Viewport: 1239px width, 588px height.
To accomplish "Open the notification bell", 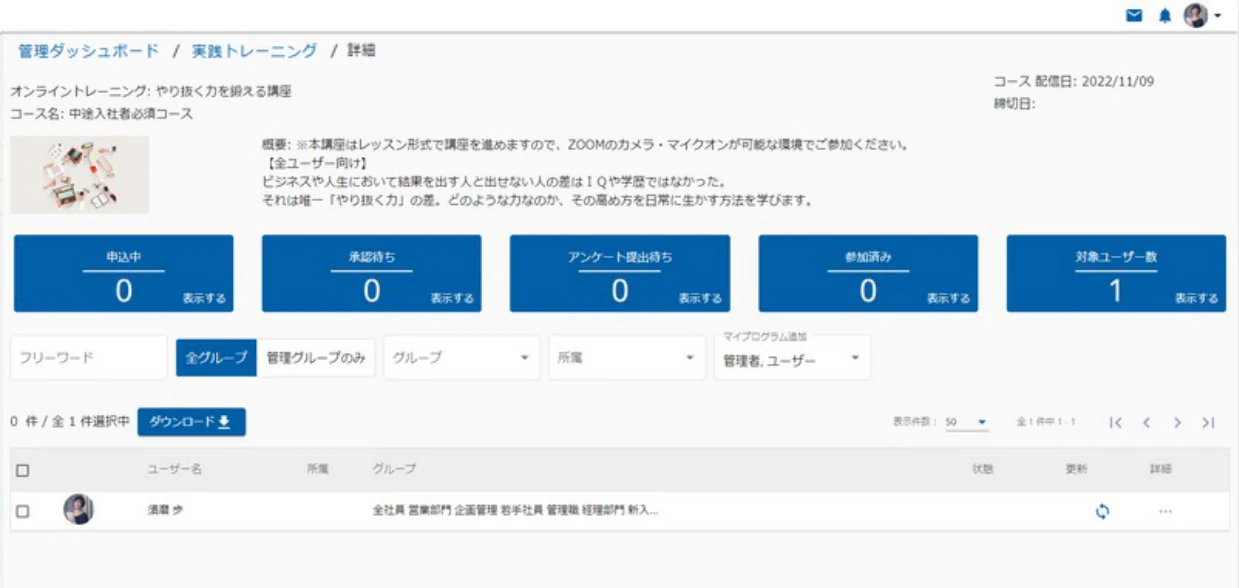I will (1164, 15).
